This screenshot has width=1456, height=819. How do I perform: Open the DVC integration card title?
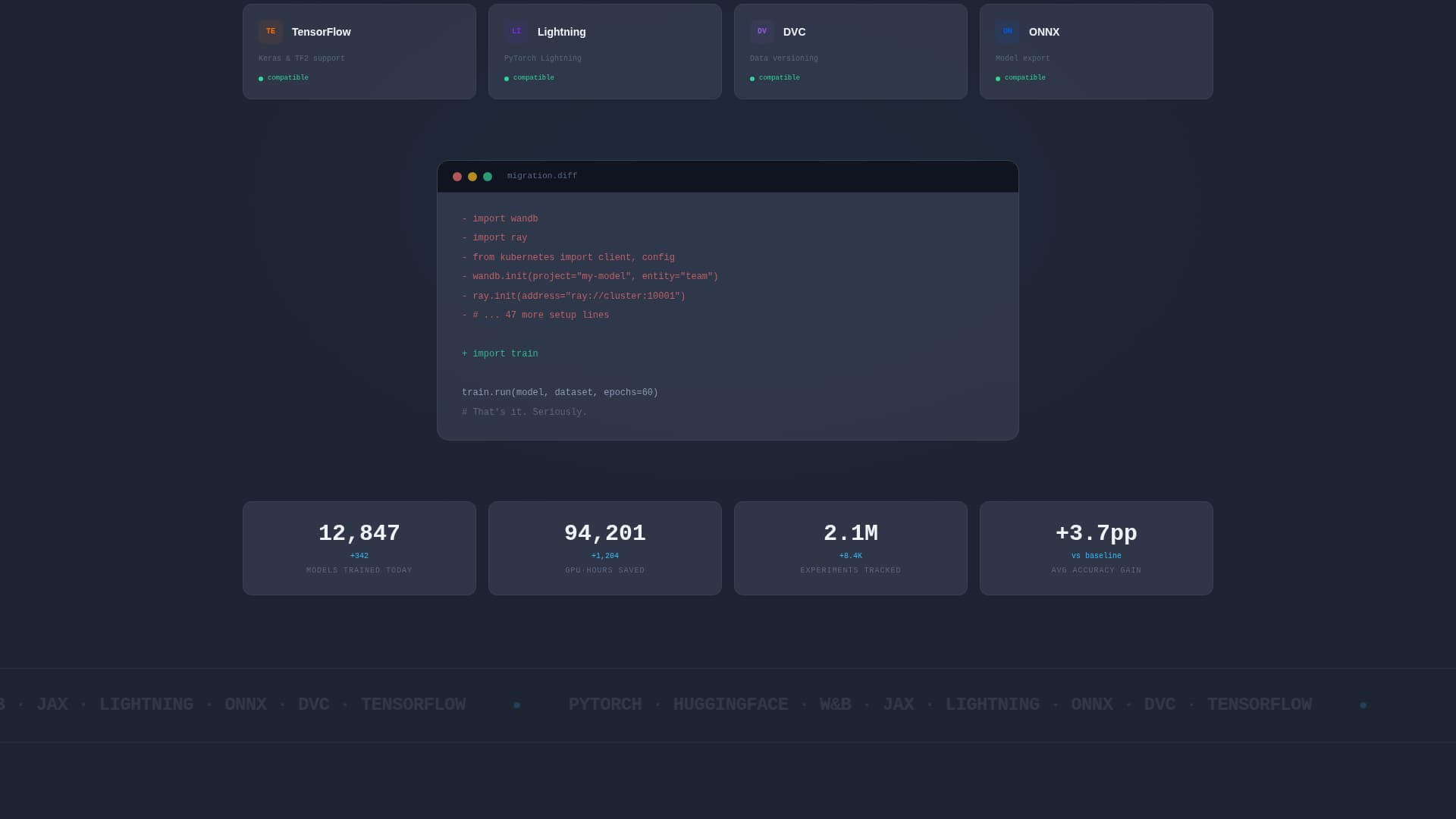pos(795,32)
